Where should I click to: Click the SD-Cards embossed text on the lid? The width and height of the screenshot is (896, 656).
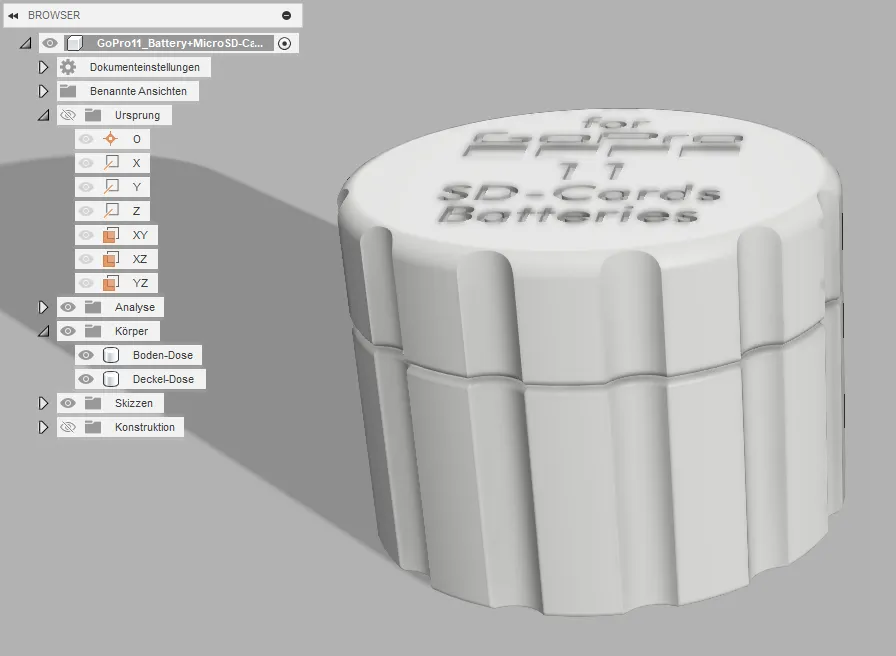tap(578, 193)
